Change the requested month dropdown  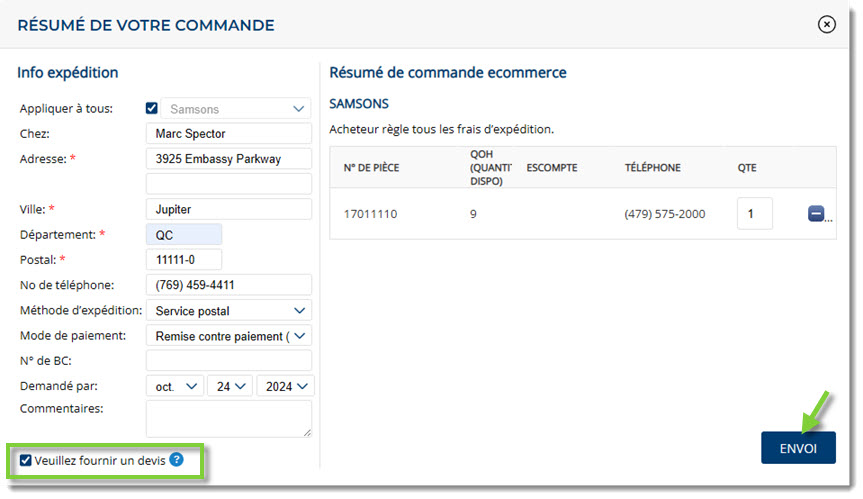click(175, 387)
